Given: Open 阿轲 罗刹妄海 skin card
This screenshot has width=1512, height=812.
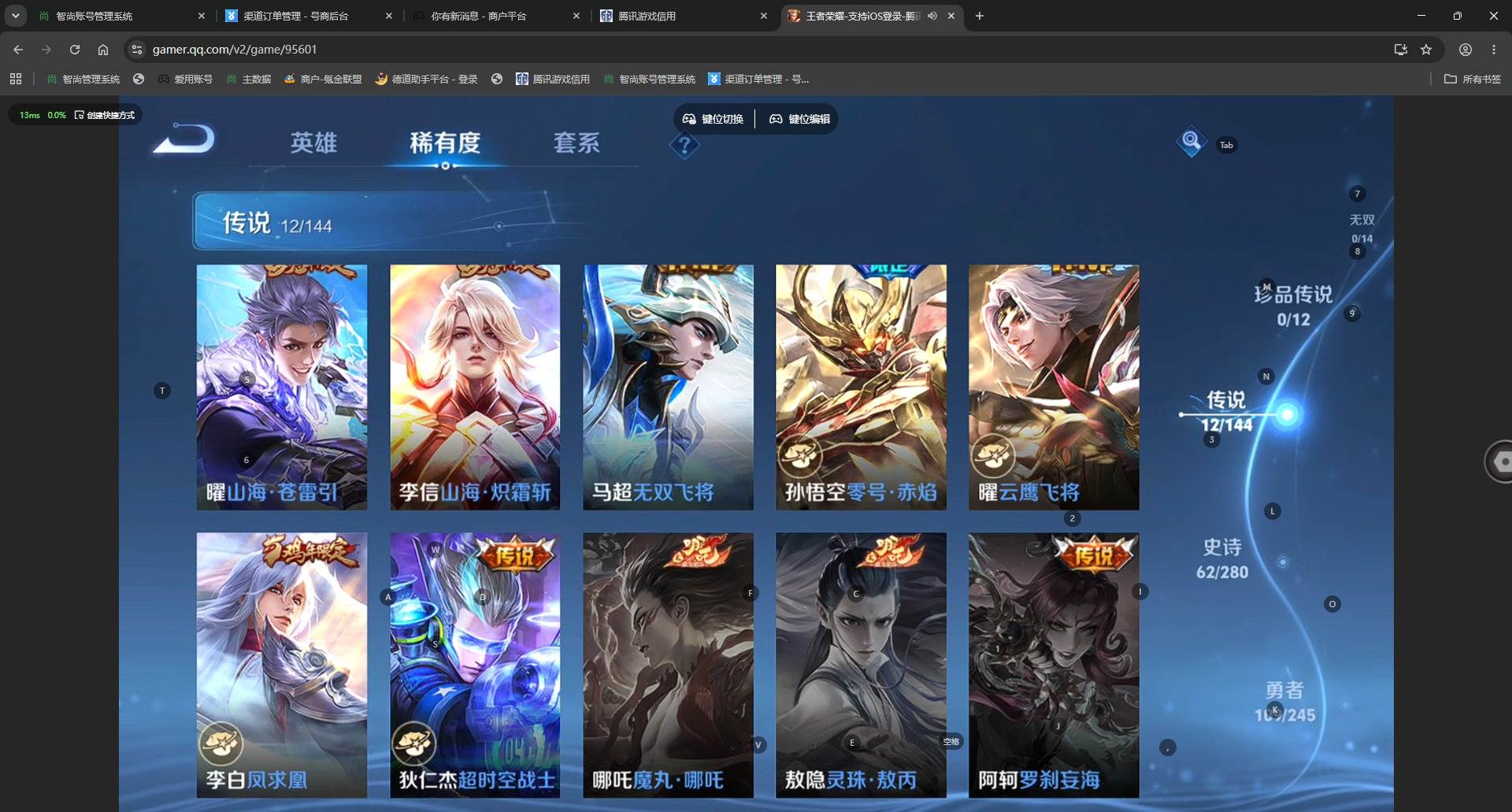Looking at the screenshot, I should click(1054, 666).
